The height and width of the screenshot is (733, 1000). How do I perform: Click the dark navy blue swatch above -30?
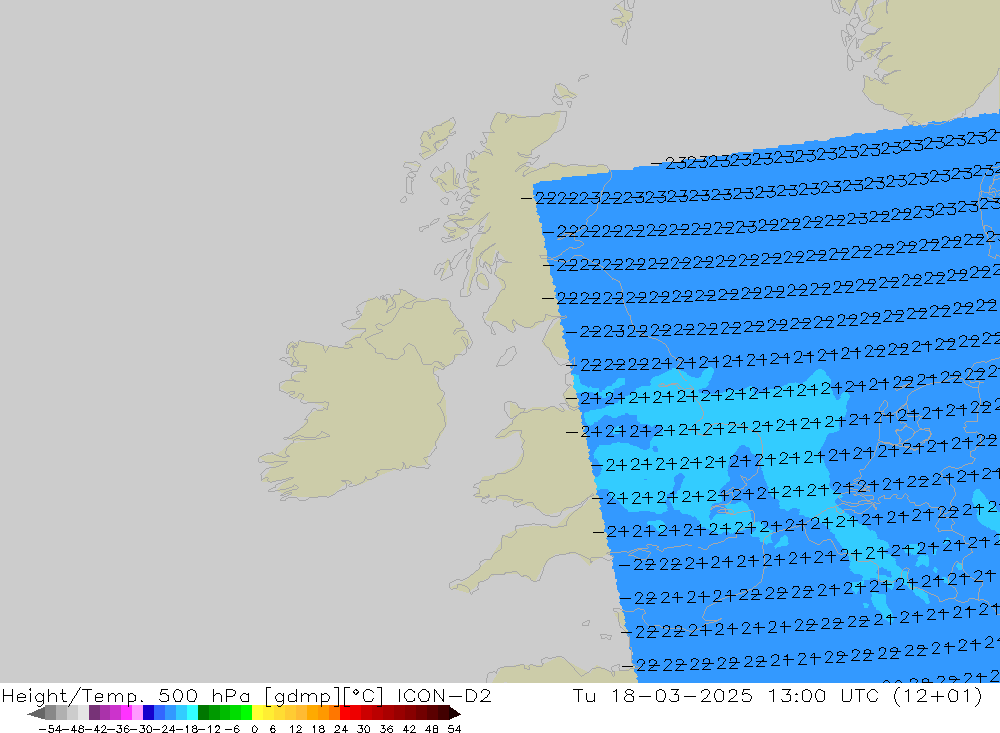coord(149,713)
